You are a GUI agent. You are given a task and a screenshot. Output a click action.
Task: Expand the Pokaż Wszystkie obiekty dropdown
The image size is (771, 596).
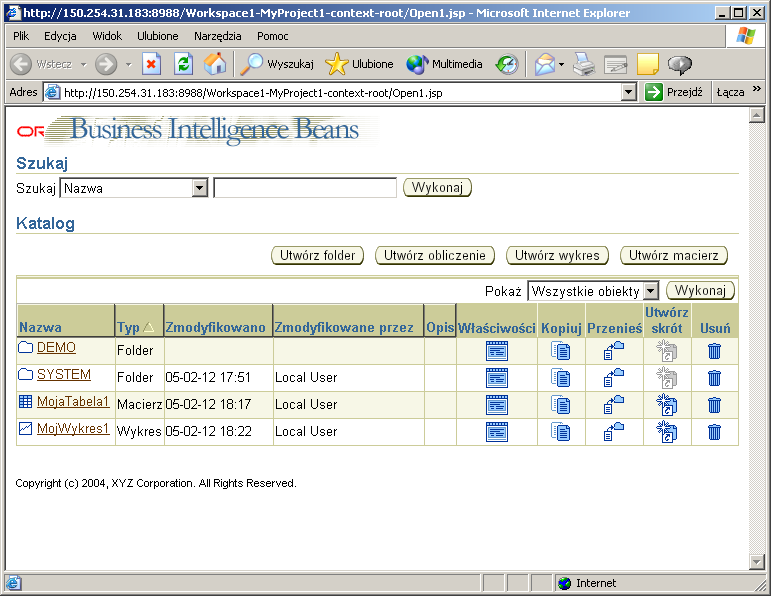click(x=651, y=291)
